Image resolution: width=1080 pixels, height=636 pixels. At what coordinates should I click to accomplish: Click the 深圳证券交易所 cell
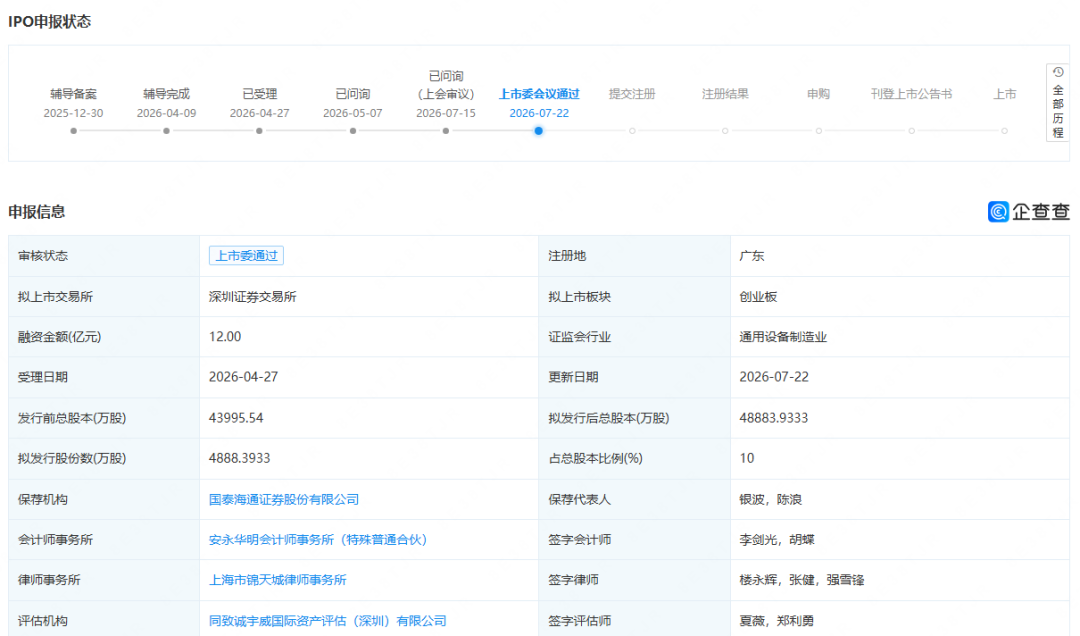pos(252,297)
